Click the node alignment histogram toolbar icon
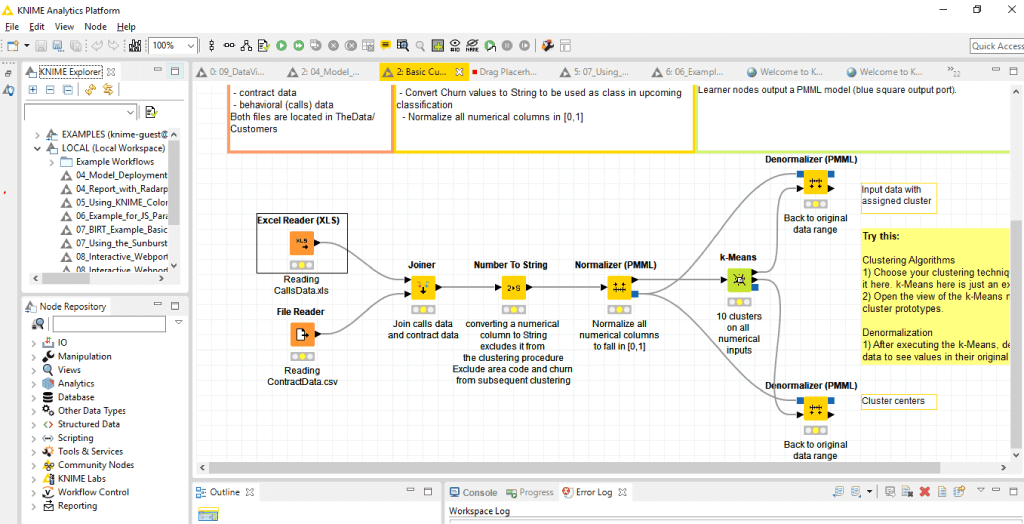The height and width of the screenshot is (524, 1024). coord(135,46)
